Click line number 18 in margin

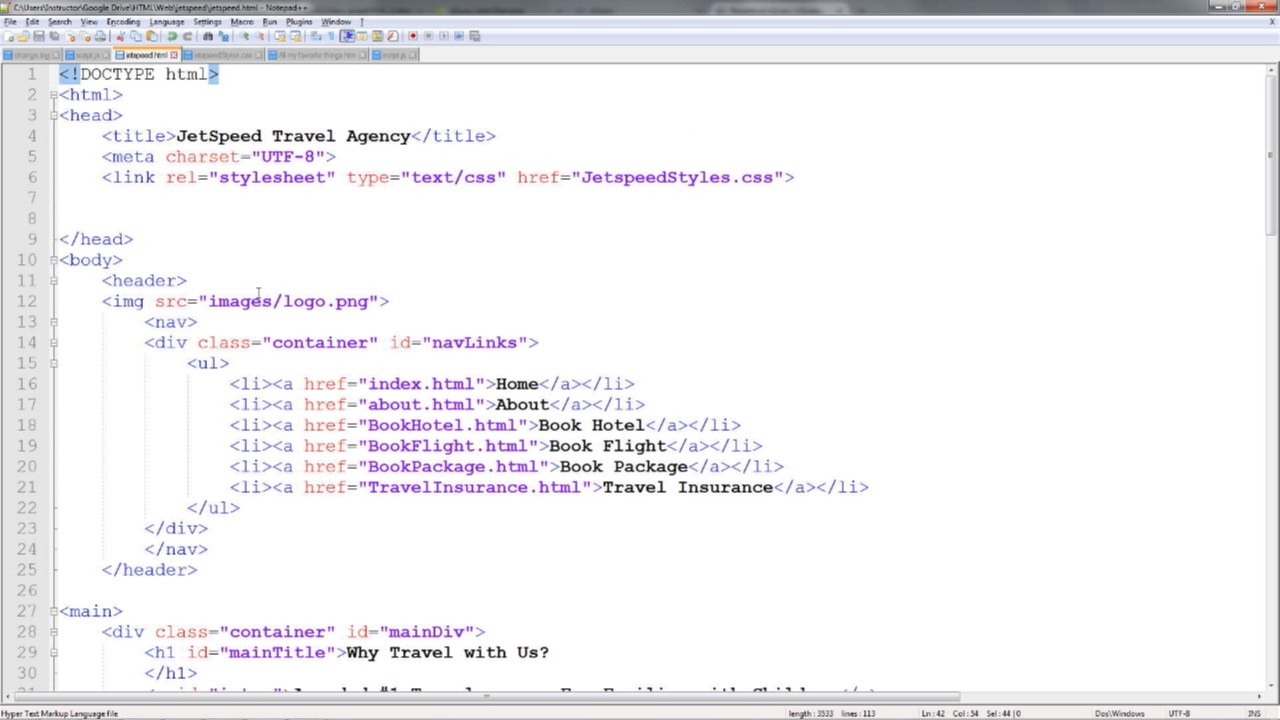pos(27,425)
